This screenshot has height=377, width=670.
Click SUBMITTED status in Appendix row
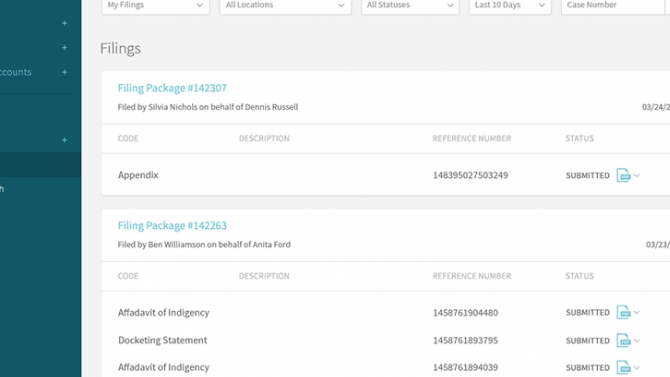coord(588,176)
